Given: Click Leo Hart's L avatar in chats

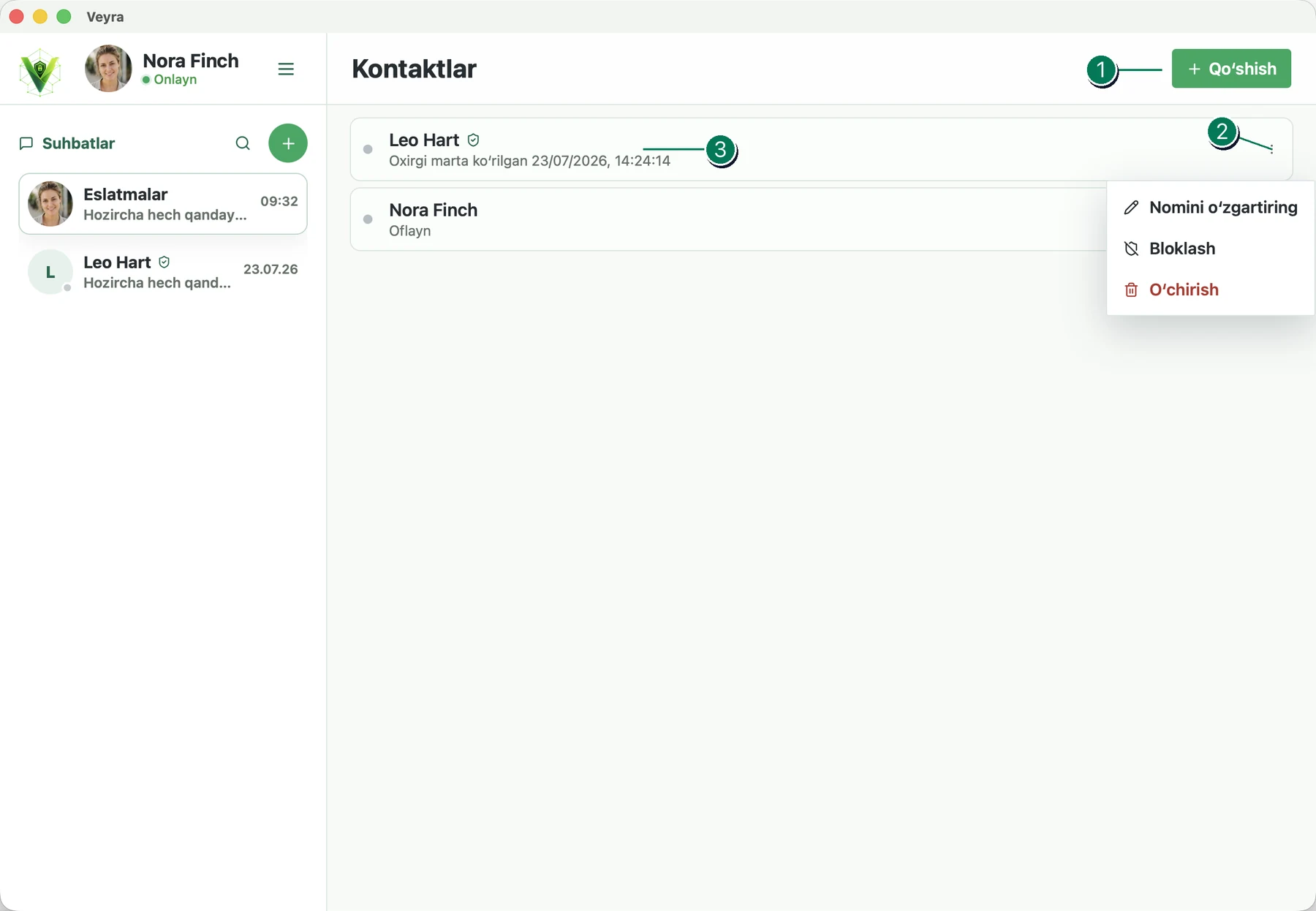Looking at the screenshot, I should tap(50, 272).
